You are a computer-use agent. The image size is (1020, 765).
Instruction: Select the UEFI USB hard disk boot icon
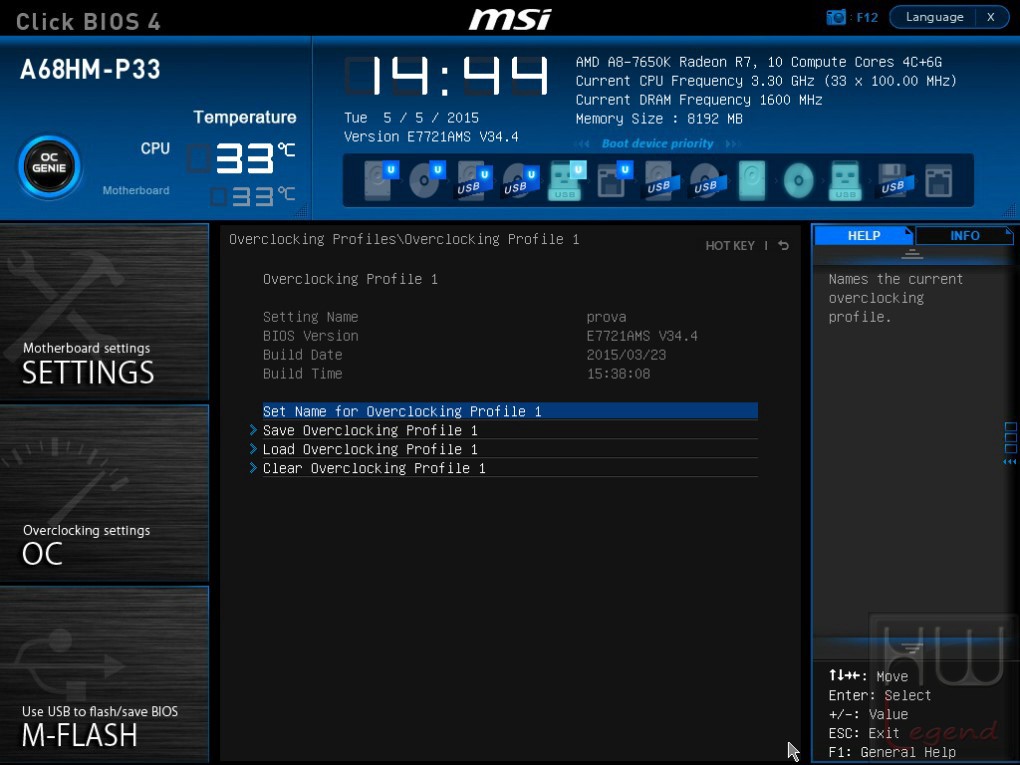pyautogui.click(x=473, y=180)
